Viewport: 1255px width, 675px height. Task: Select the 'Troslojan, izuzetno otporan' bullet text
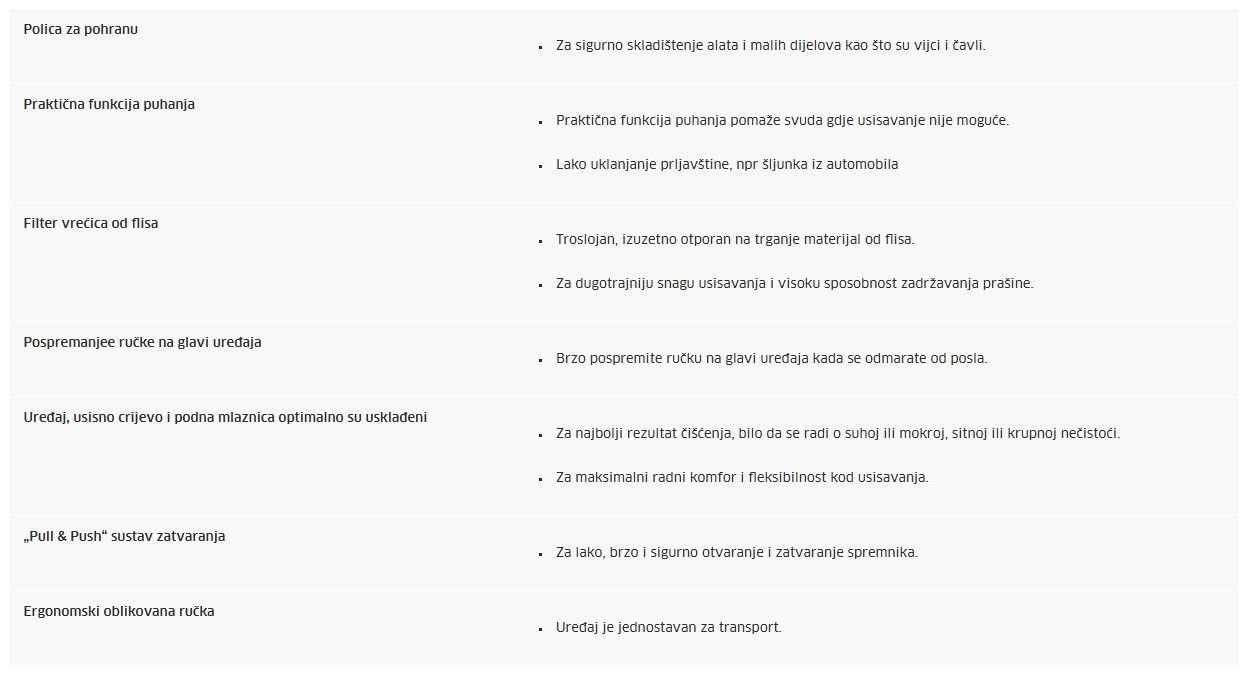coord(735,239)
